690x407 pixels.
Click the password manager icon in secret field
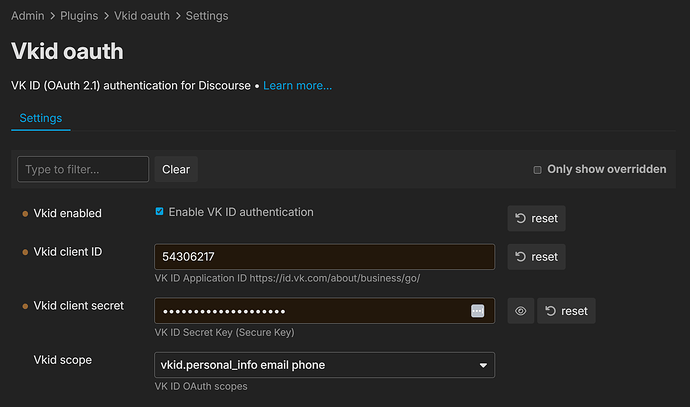pyautogui.click(x=477, y=311)
